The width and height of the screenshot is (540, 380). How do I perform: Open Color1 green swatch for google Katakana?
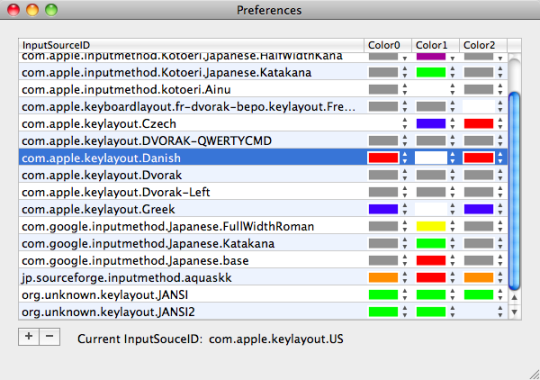coord(431,244)
